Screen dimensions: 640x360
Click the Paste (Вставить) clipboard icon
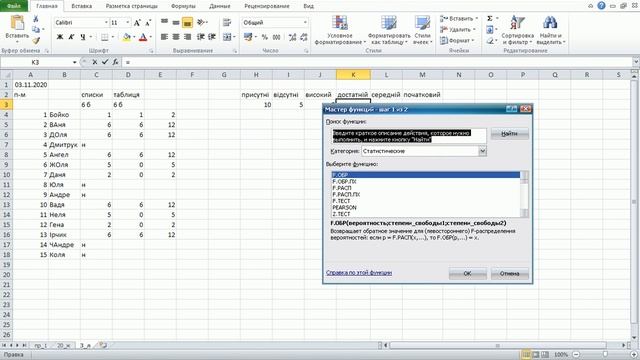17,23
